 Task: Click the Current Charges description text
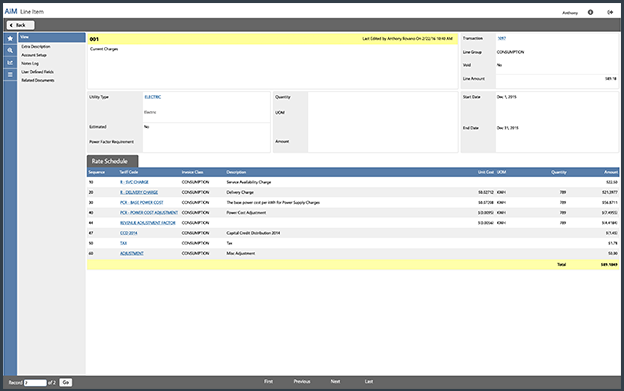click(x=104, y=49)
